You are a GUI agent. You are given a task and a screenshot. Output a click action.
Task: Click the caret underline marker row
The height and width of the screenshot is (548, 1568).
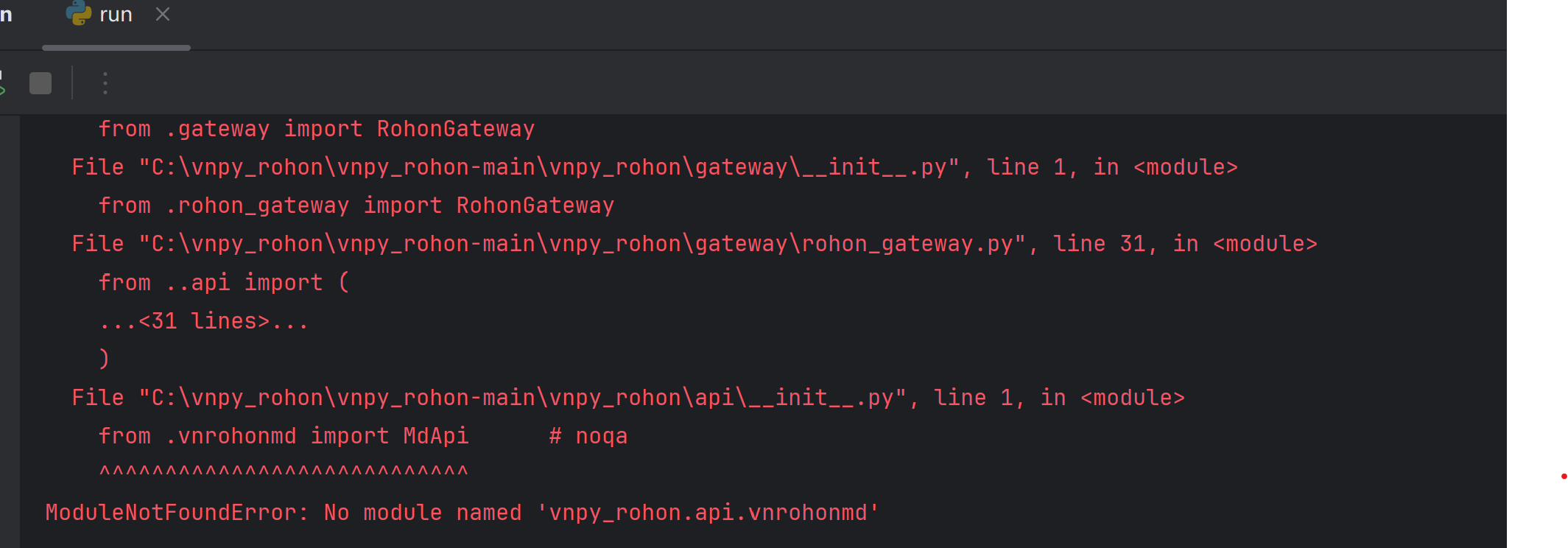coord(284,471)
